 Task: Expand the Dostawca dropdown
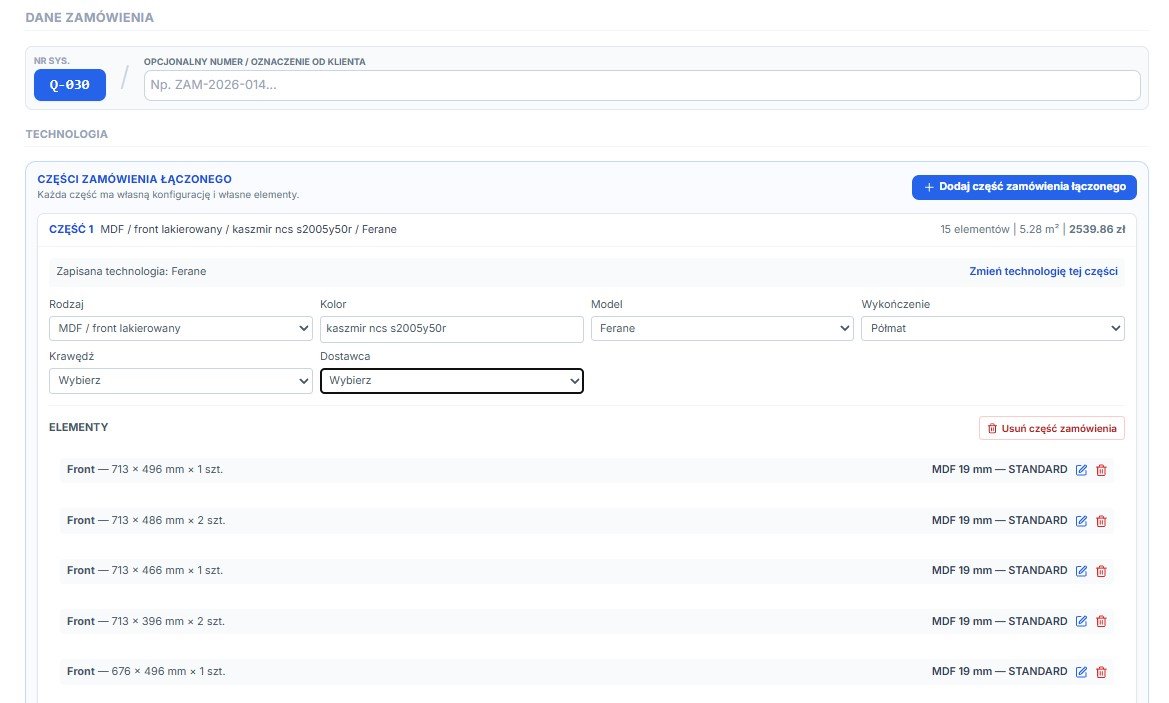(x=452, y=381)
